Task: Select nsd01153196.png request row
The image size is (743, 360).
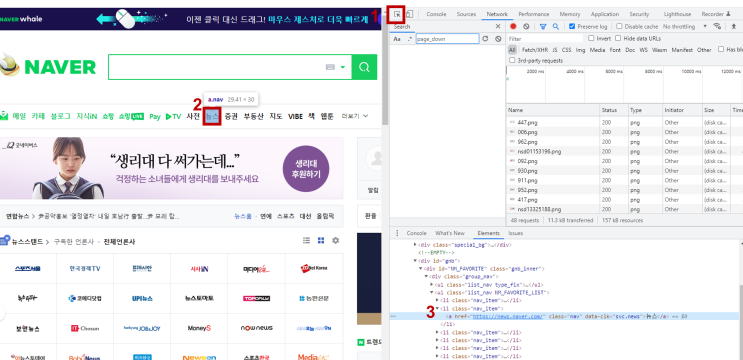Action: pos(624,152)
